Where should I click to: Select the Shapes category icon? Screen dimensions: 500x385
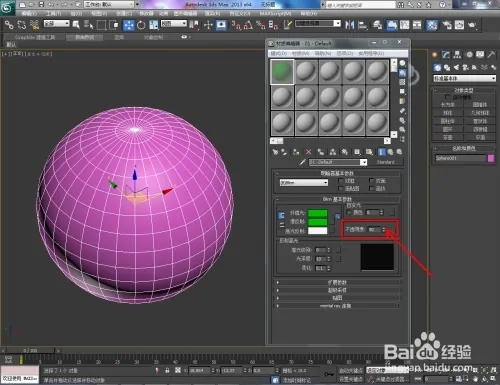click(447, 68)
